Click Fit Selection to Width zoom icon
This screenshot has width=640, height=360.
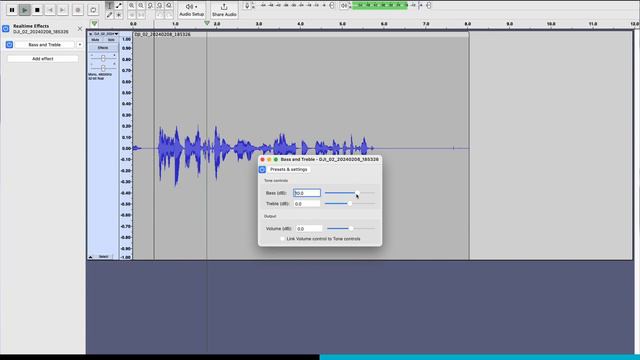click(150, 5)
